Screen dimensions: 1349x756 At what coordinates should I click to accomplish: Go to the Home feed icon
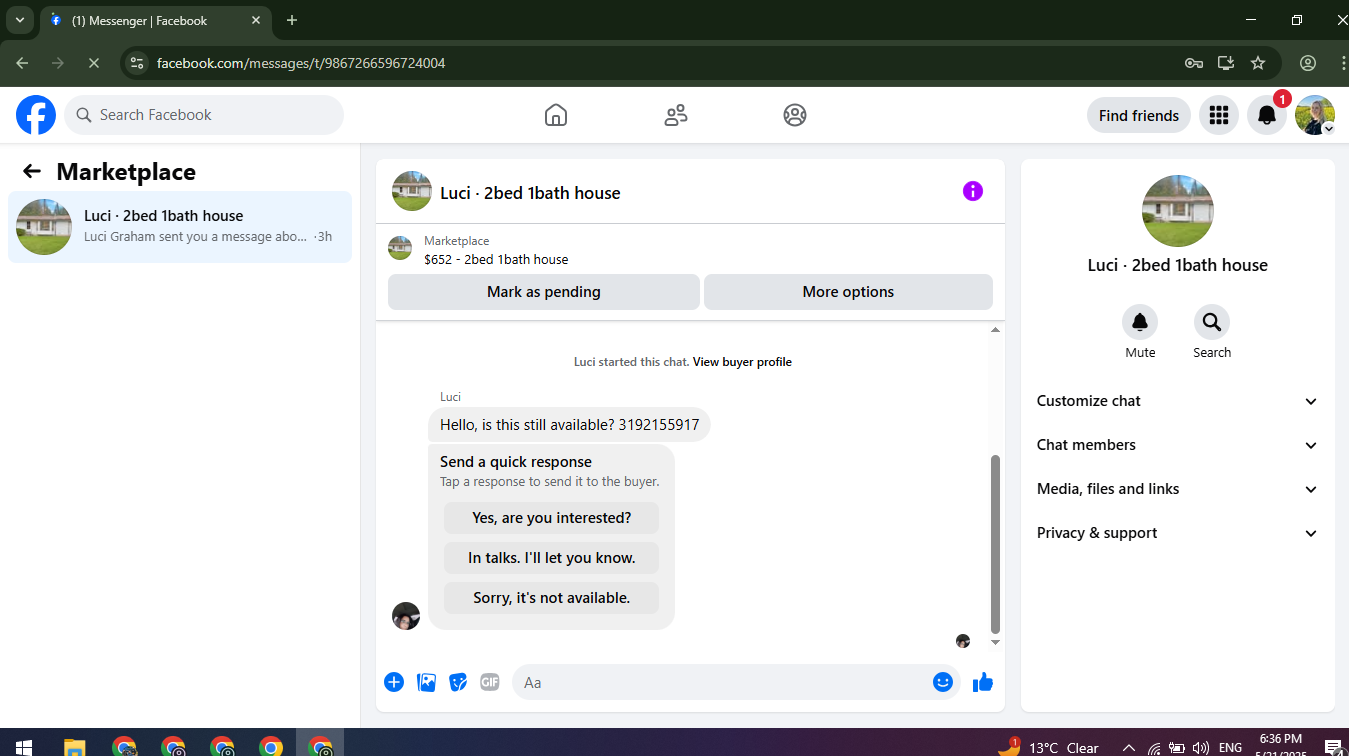tap(556, 115)
